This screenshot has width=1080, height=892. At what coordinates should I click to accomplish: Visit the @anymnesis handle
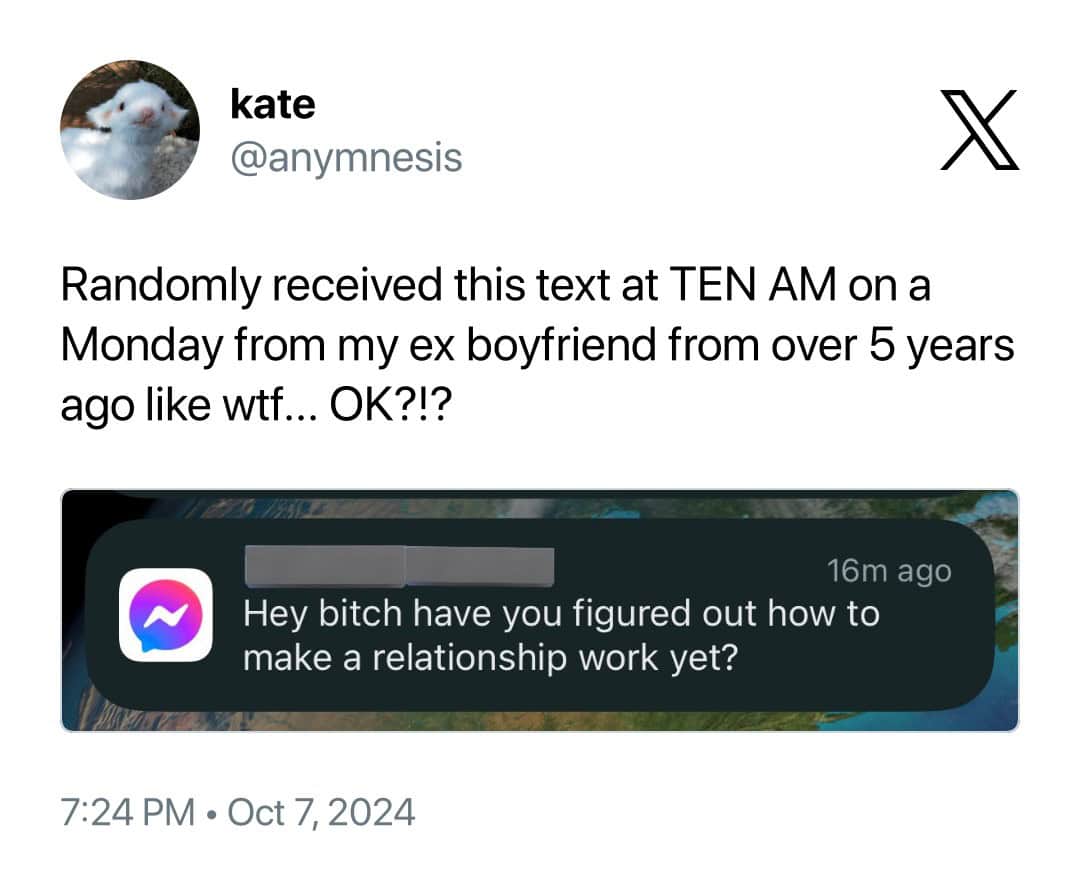tap(346, 158)
